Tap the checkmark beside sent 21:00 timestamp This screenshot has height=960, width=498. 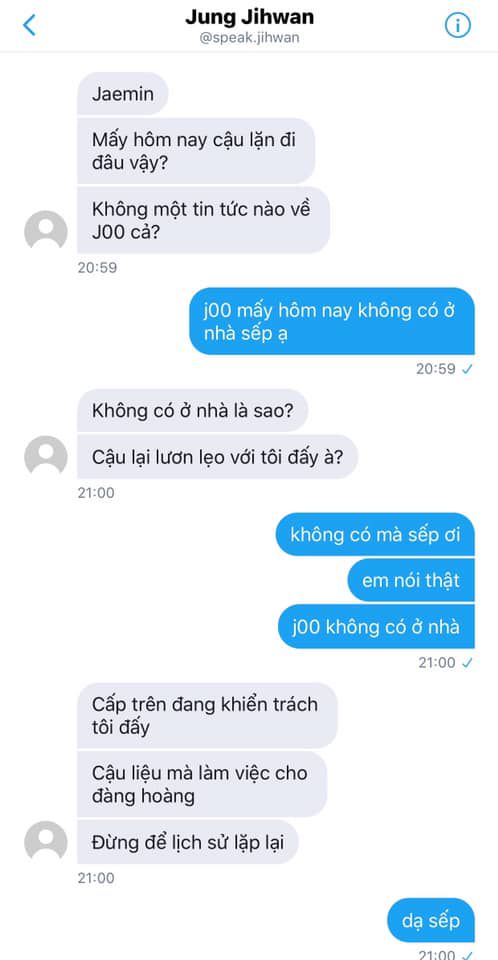pos(467,662)
